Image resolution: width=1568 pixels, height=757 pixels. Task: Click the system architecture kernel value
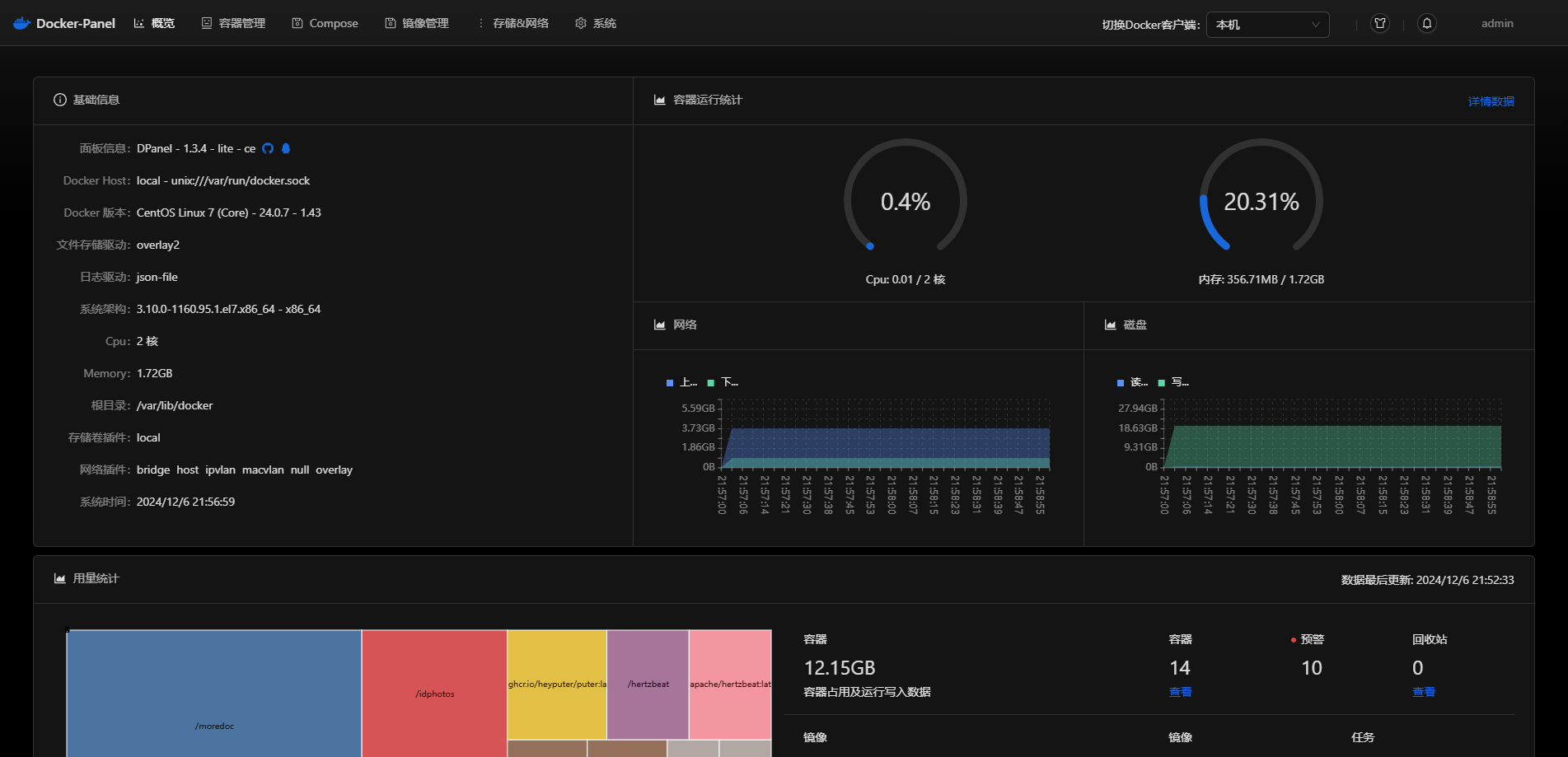[x=228, y=309]
